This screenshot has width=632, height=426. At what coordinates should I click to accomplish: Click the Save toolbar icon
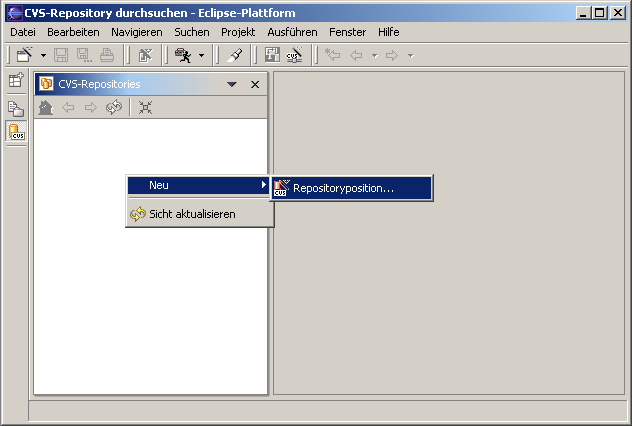click(61, 55)
